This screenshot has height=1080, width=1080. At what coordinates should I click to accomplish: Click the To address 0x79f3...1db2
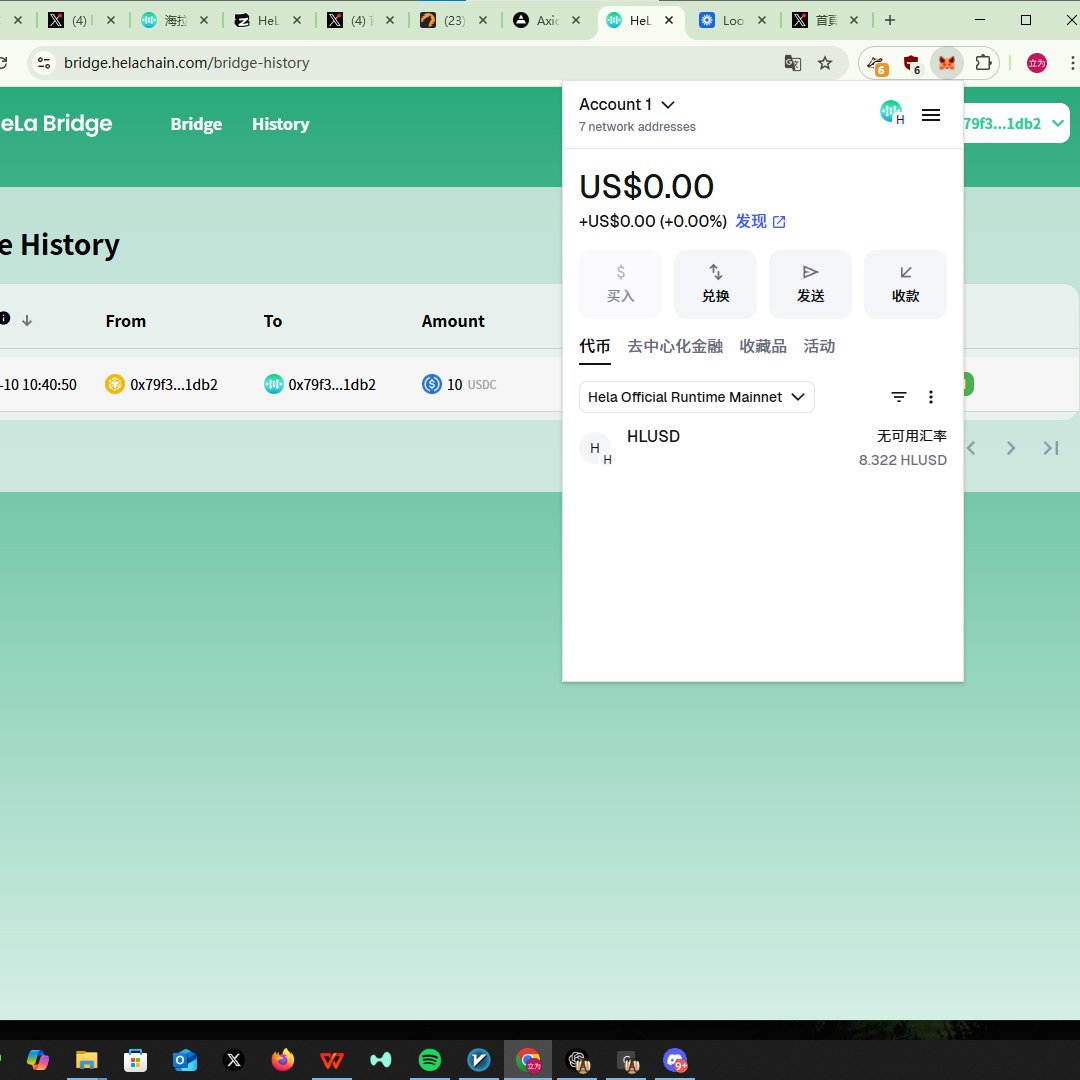pyautogui.click(x=332, y=384)
